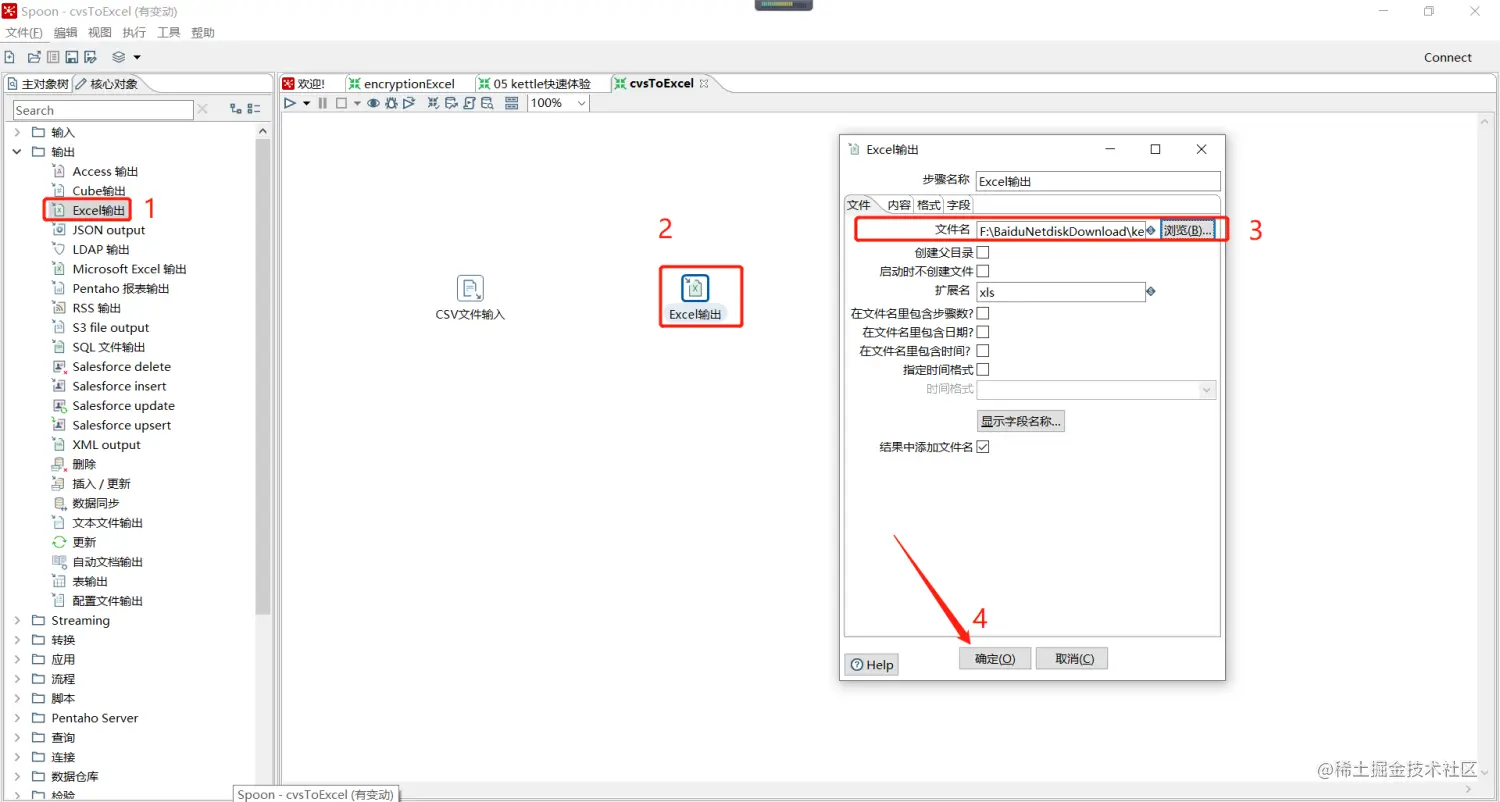
Task: Select Microsoft Excel 输出 in tree
Action: [x=129, y=269]
